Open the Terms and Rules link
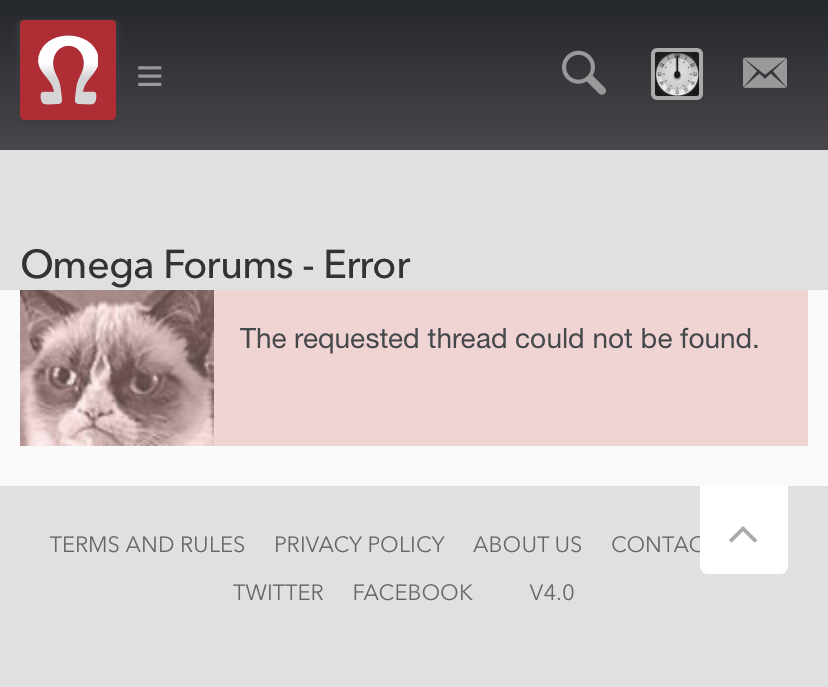Image resolution: width=828 pixels, height=687 pixels. click(x=147, y=544)
